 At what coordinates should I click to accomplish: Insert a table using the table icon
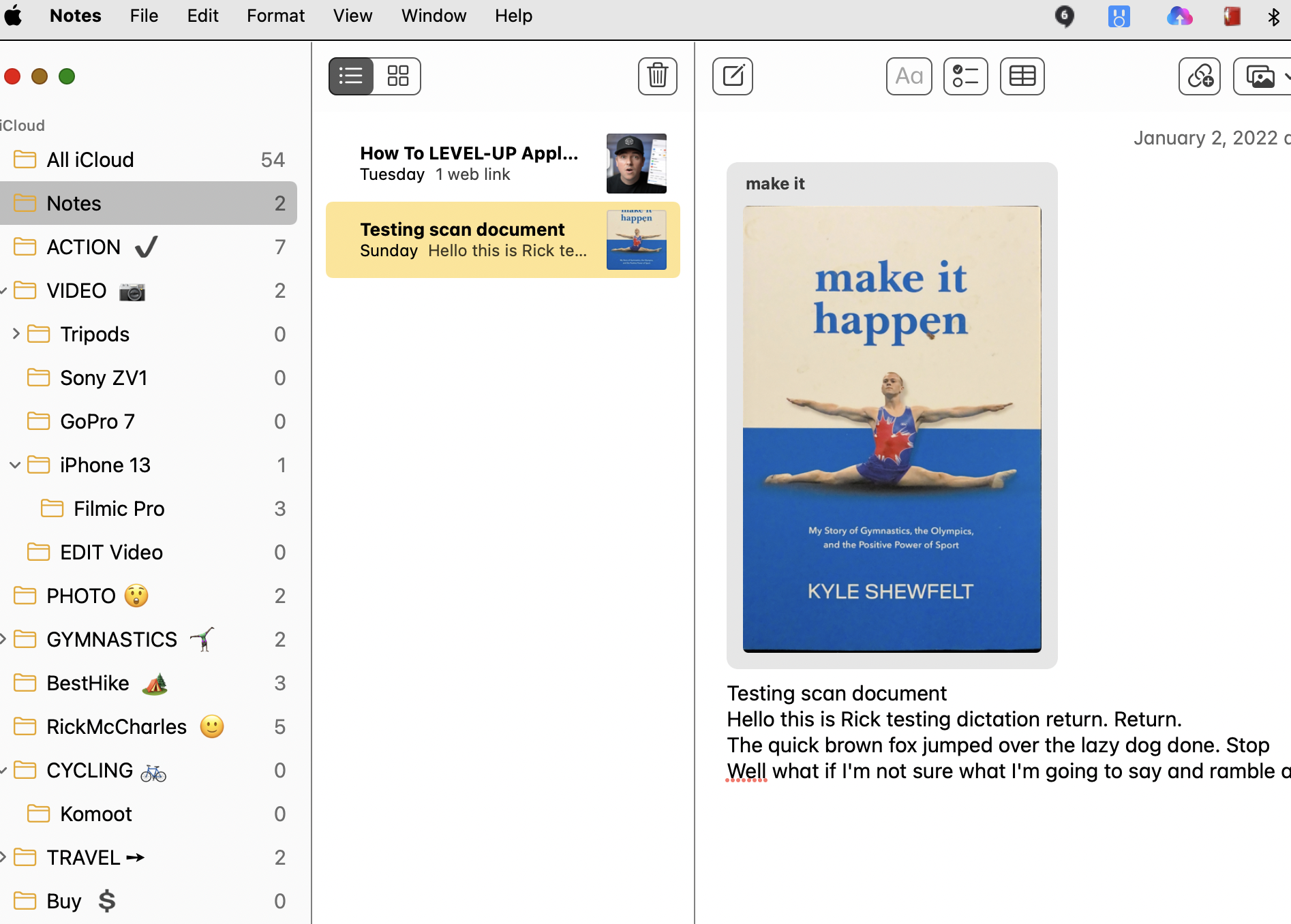pos(1022,76)
